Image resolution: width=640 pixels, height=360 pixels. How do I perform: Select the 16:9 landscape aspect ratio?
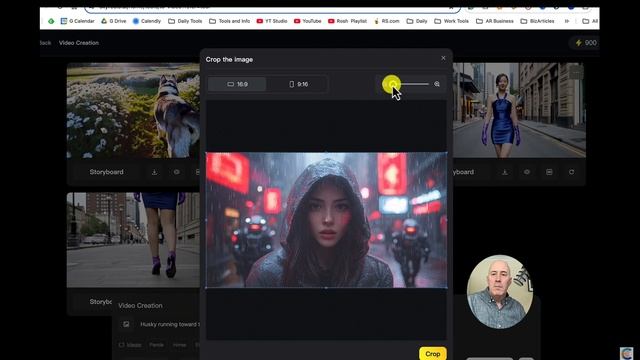[237, 84]
